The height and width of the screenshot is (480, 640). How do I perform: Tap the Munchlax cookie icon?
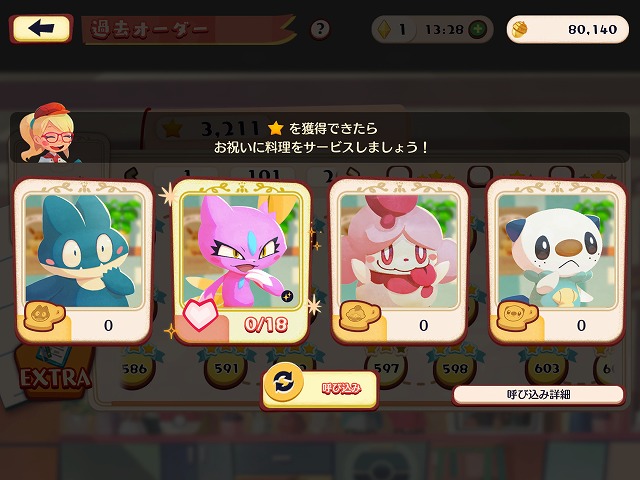click(44, 316)
